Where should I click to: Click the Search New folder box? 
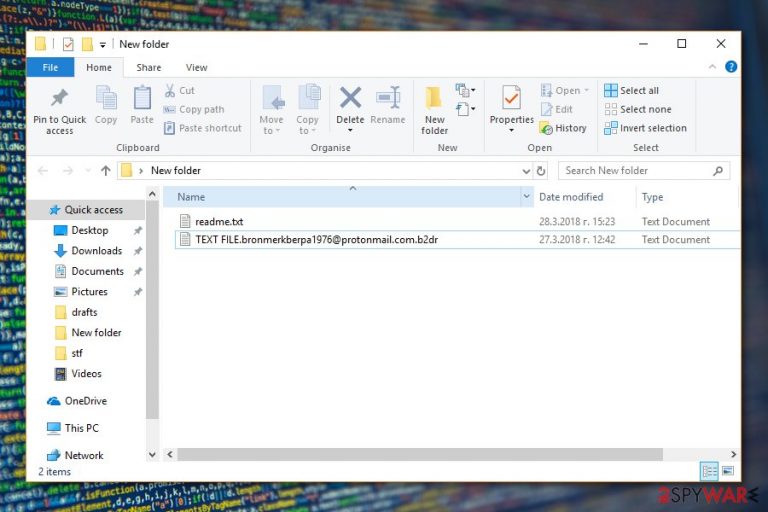(644, 171)
